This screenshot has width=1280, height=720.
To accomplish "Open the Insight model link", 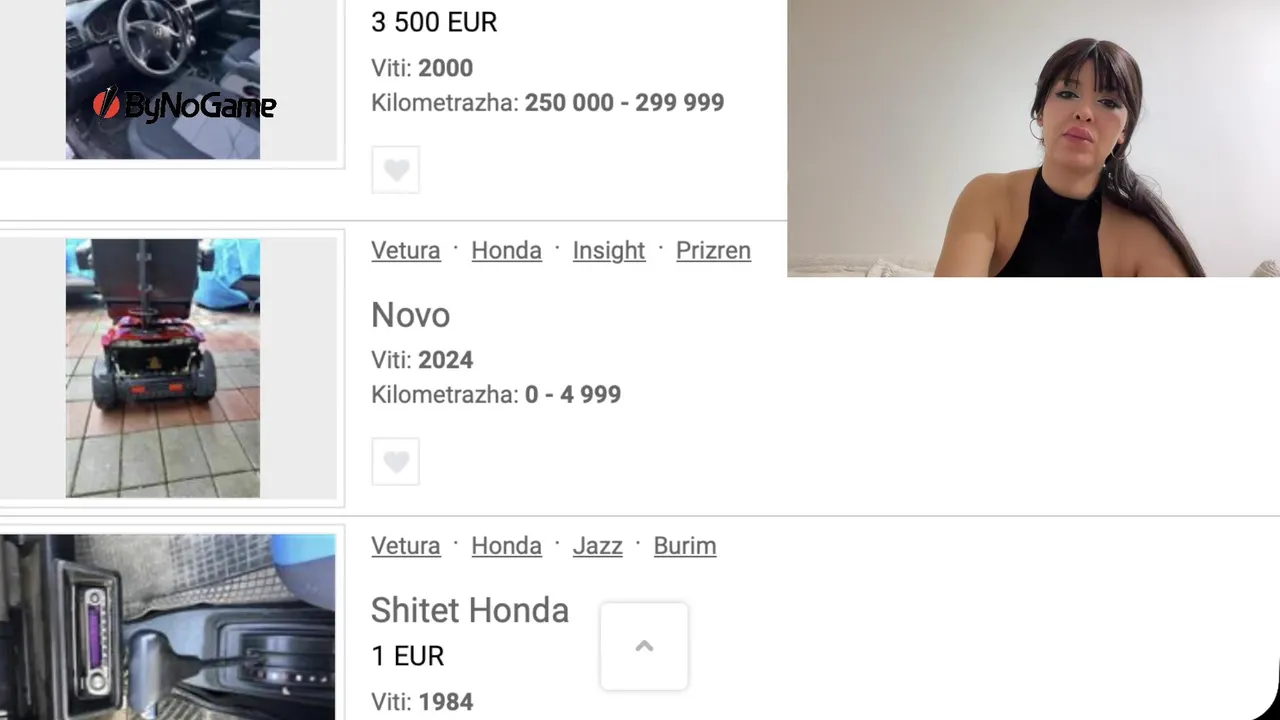I will pos(609,250).
